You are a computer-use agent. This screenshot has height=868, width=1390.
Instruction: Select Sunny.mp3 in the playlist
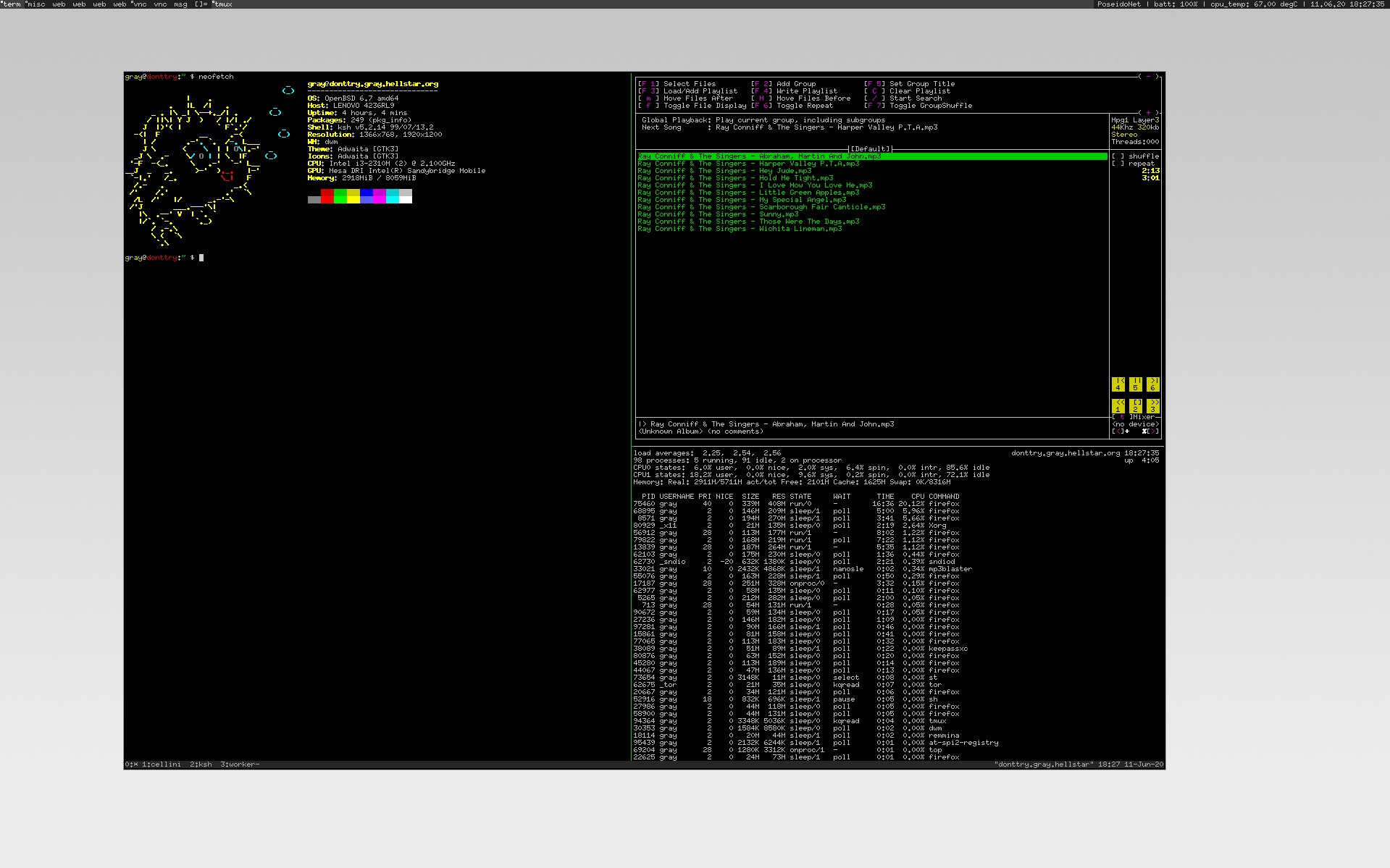pos(718,214)
